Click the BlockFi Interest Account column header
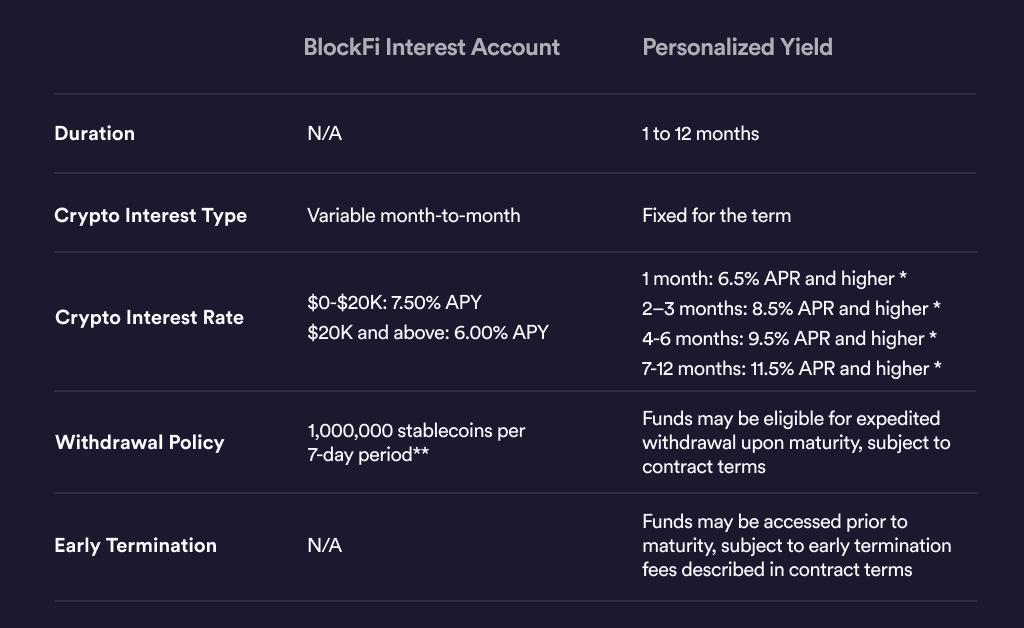The width and height of the screenshot is (1024, 628). coord(431,47)
